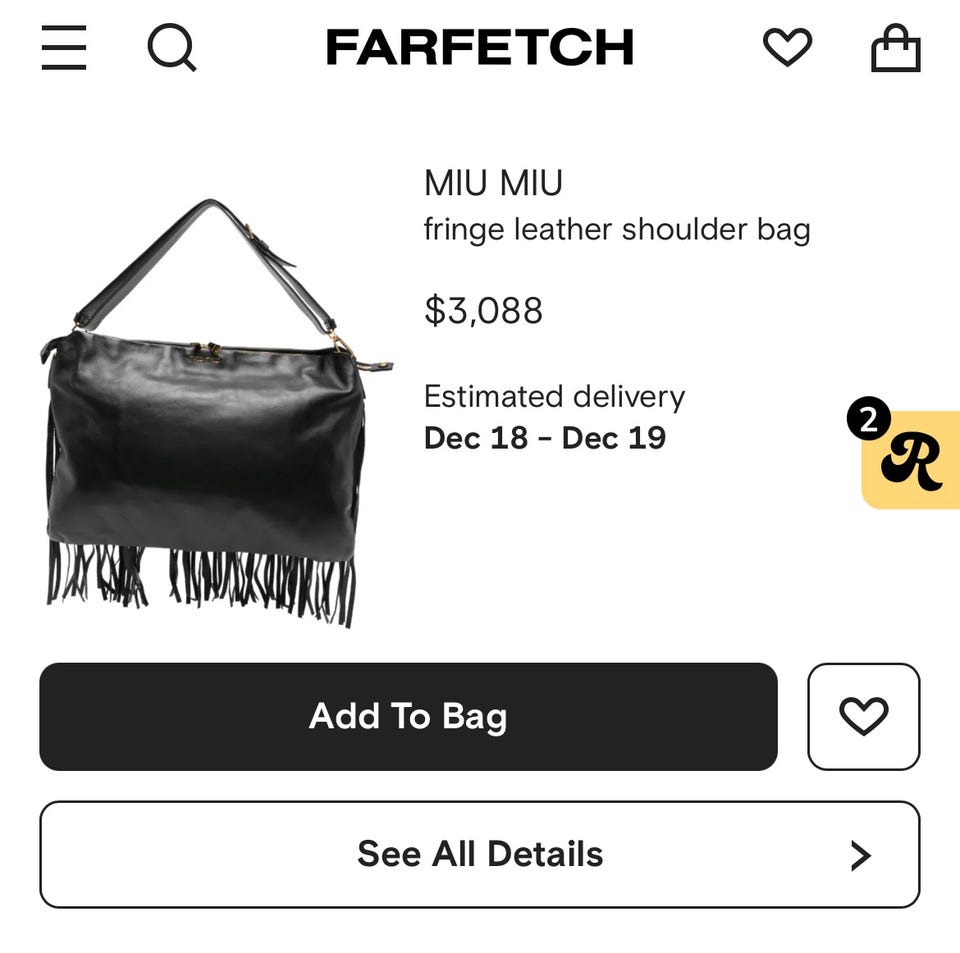960x953 pixels.
Task: Click the See All Details button
Action: pos(480,854)
